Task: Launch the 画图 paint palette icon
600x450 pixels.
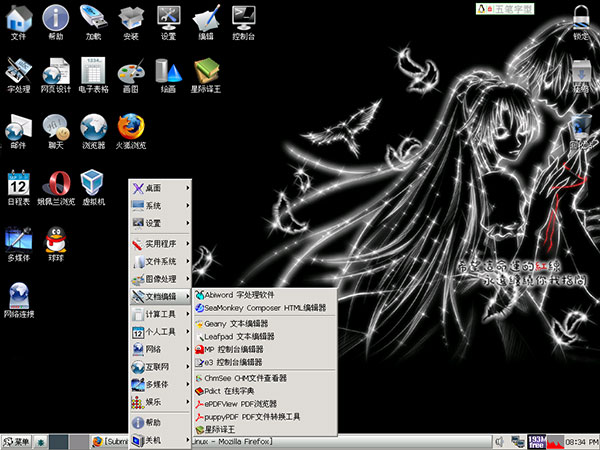Action: pyautogui.click(x=131, y=75)
